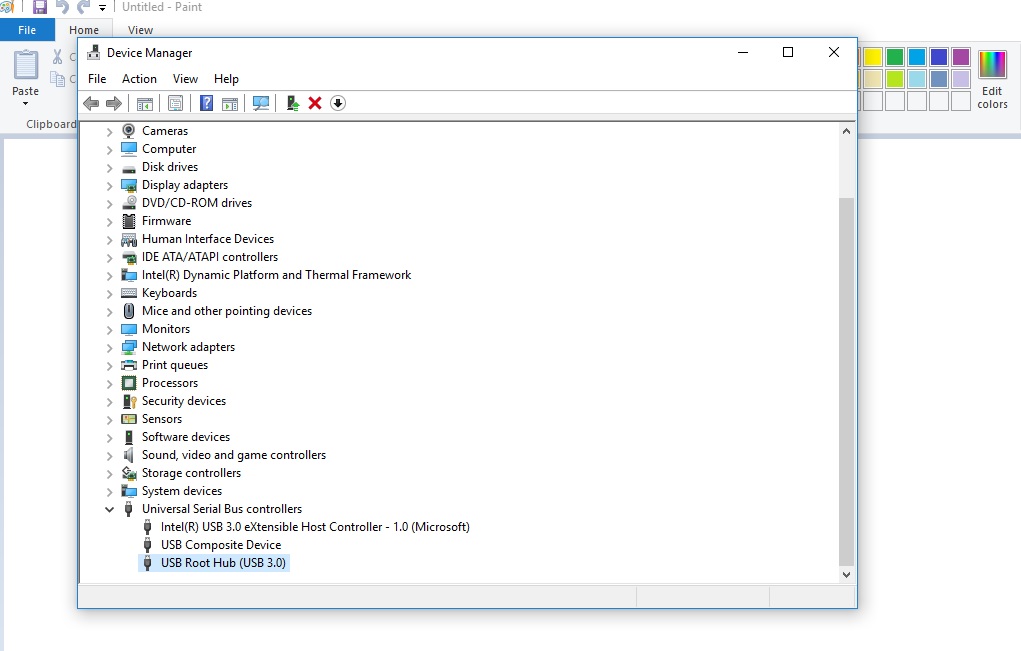Image resolution: width=1021 pixels, height=651 pixels.
Task: Expand the Disk drives node chevron
Action: click(x=109, y=167)
